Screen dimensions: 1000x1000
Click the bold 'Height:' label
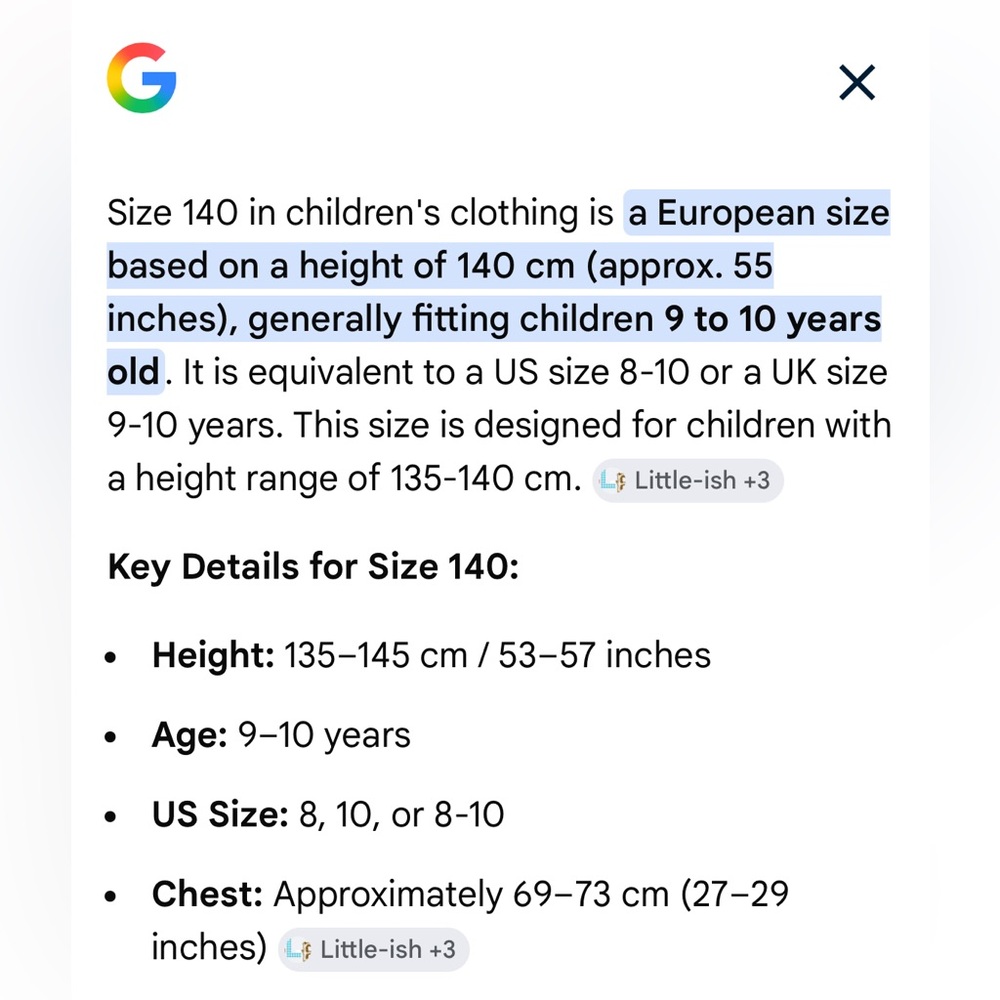pyautogui.click(x=213, y=655)
